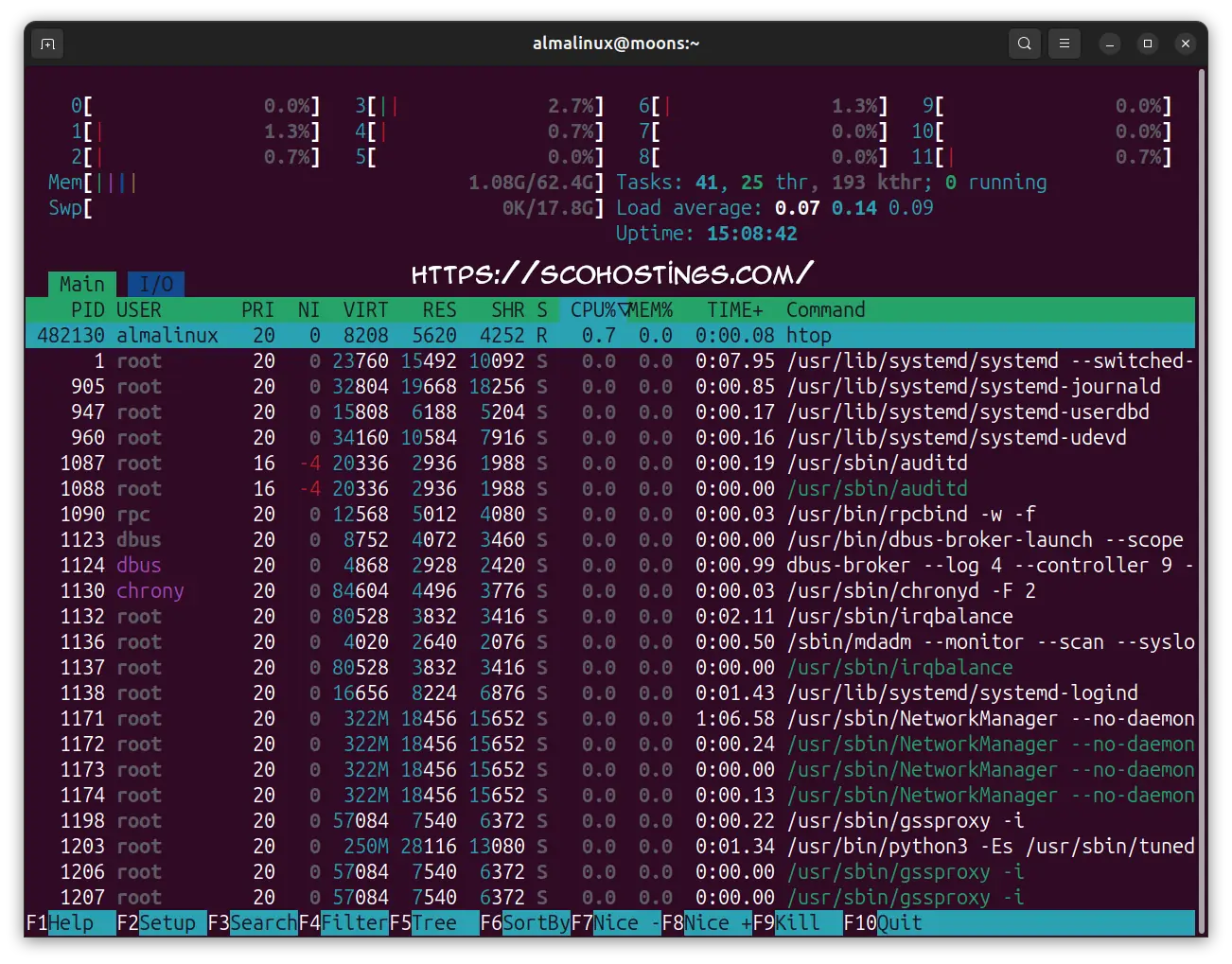The height and width of the screenshot is (964, 1232).
Task: Select the chronyd process row
Action: click(x=610, y=591)
